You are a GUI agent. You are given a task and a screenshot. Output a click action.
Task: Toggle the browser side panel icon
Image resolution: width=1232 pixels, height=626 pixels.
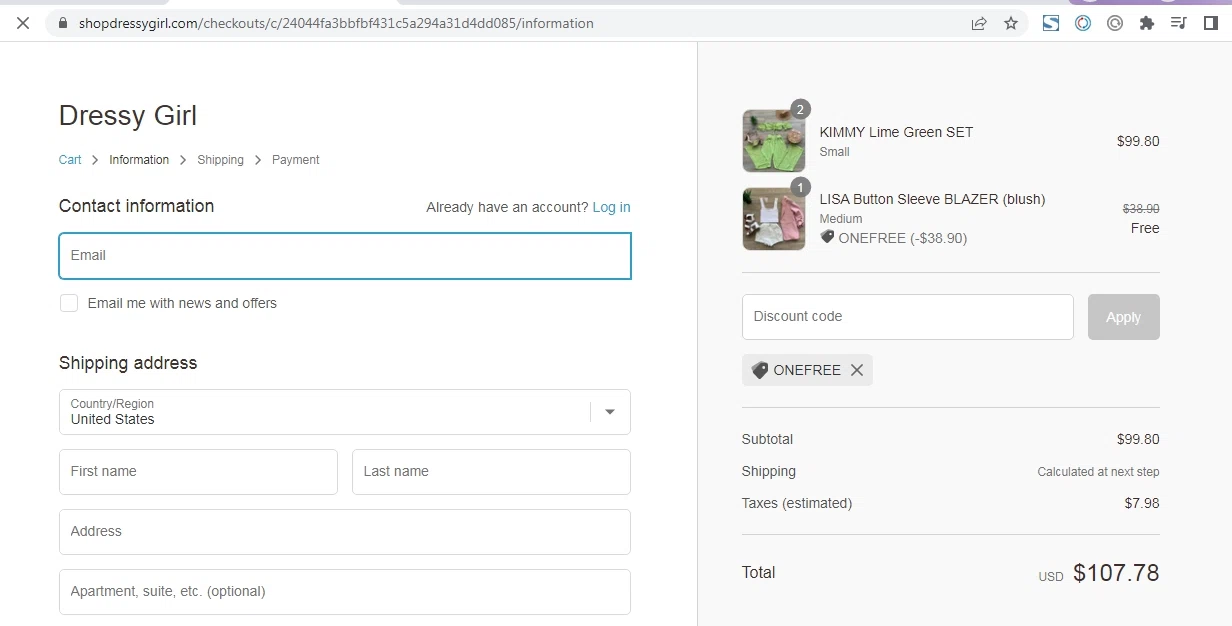[x=1211, y=23]
